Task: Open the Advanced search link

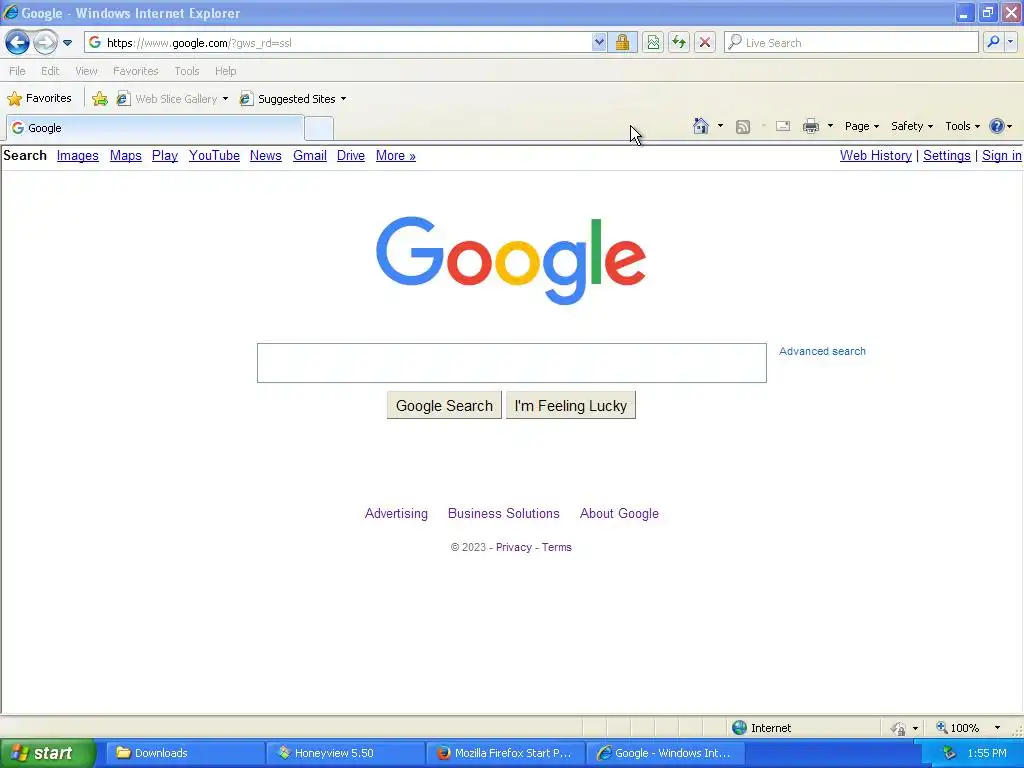Action: (822, 351)
